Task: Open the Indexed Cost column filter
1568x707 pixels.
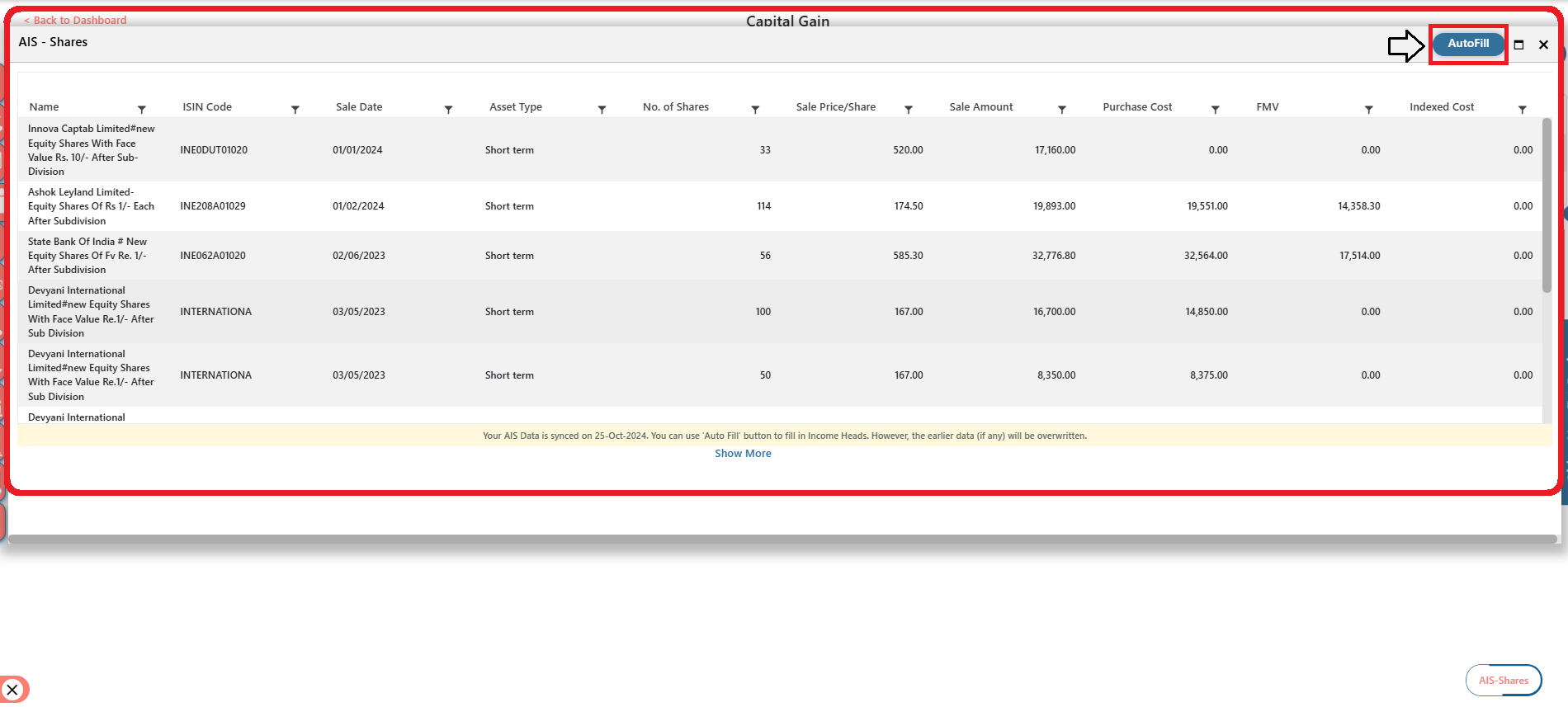Action: coord(1523,109)
